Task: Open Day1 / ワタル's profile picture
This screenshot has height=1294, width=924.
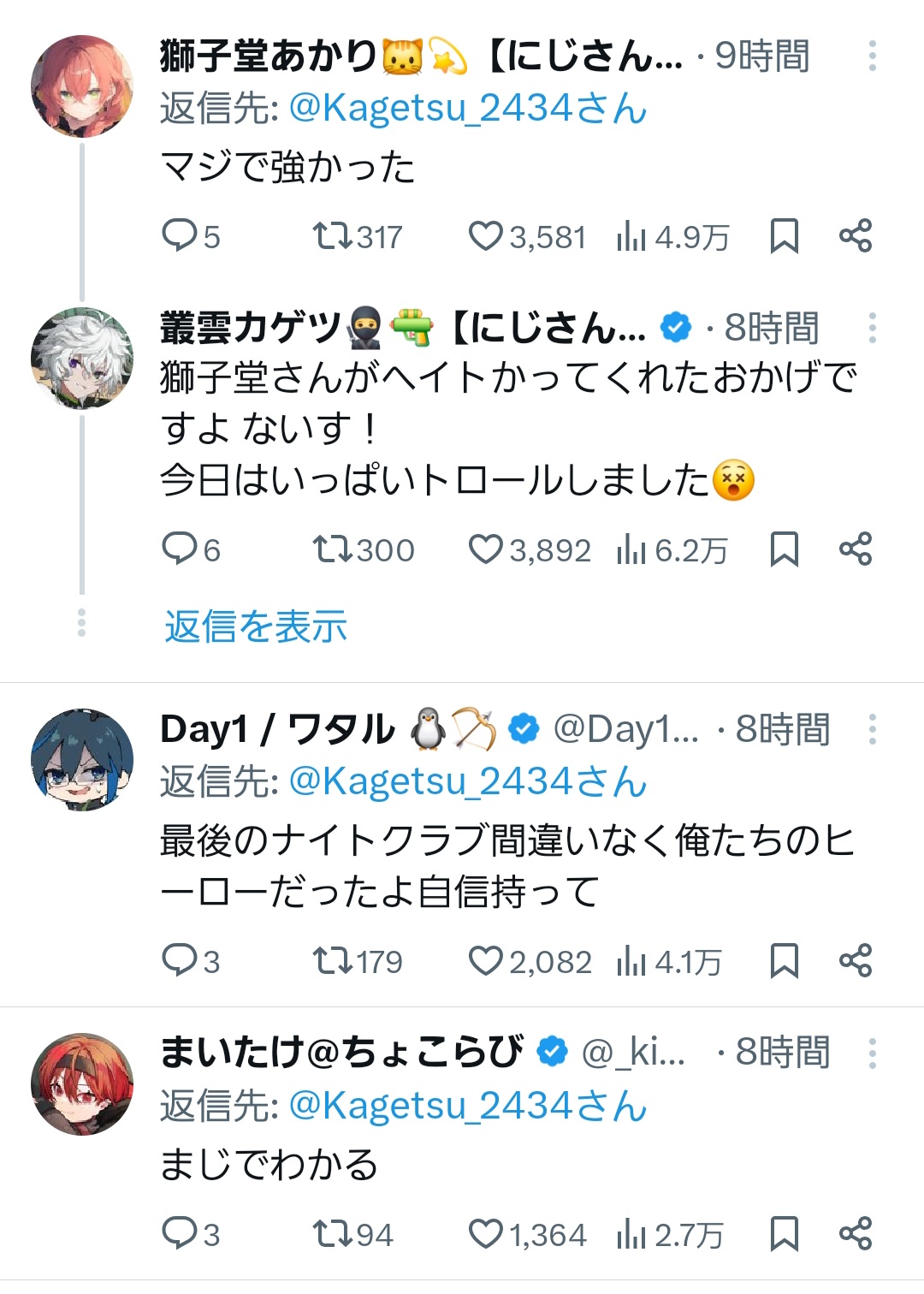Action: pos(82,759)
